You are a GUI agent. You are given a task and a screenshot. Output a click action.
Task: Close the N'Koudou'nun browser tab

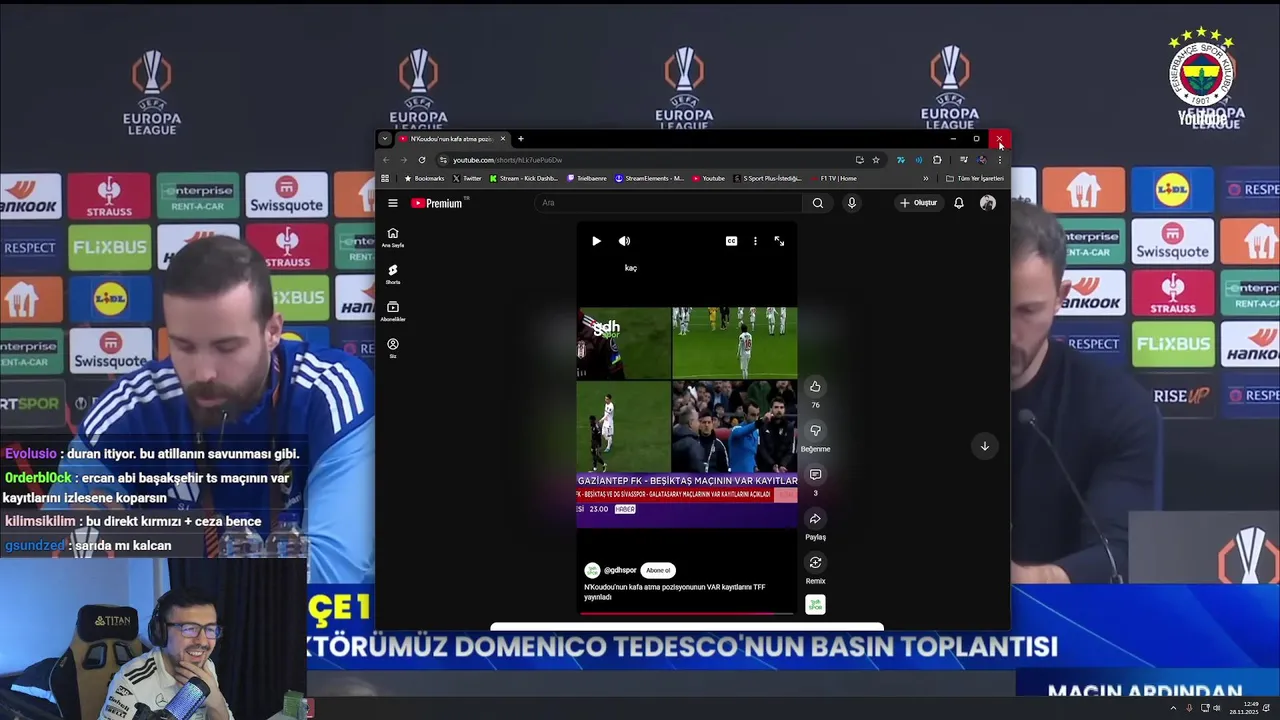tap(503, 139)
